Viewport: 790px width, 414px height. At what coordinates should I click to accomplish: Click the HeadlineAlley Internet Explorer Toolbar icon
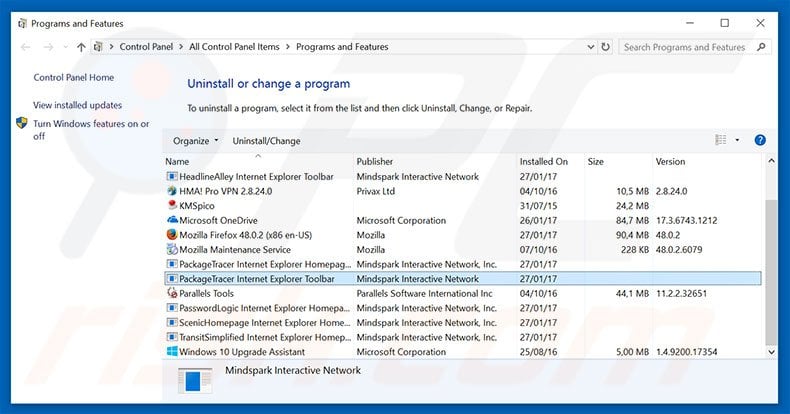[x=172, y=177]
